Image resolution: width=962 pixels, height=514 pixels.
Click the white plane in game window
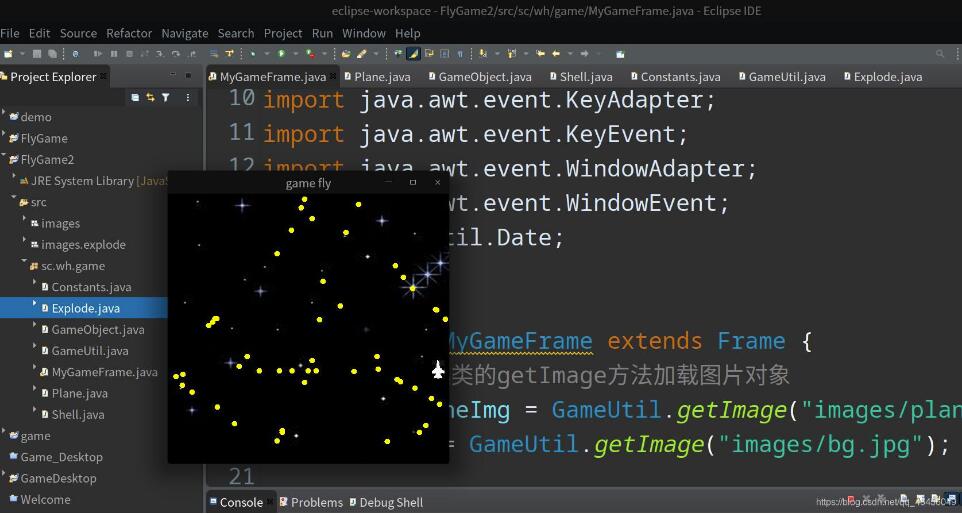438,370
